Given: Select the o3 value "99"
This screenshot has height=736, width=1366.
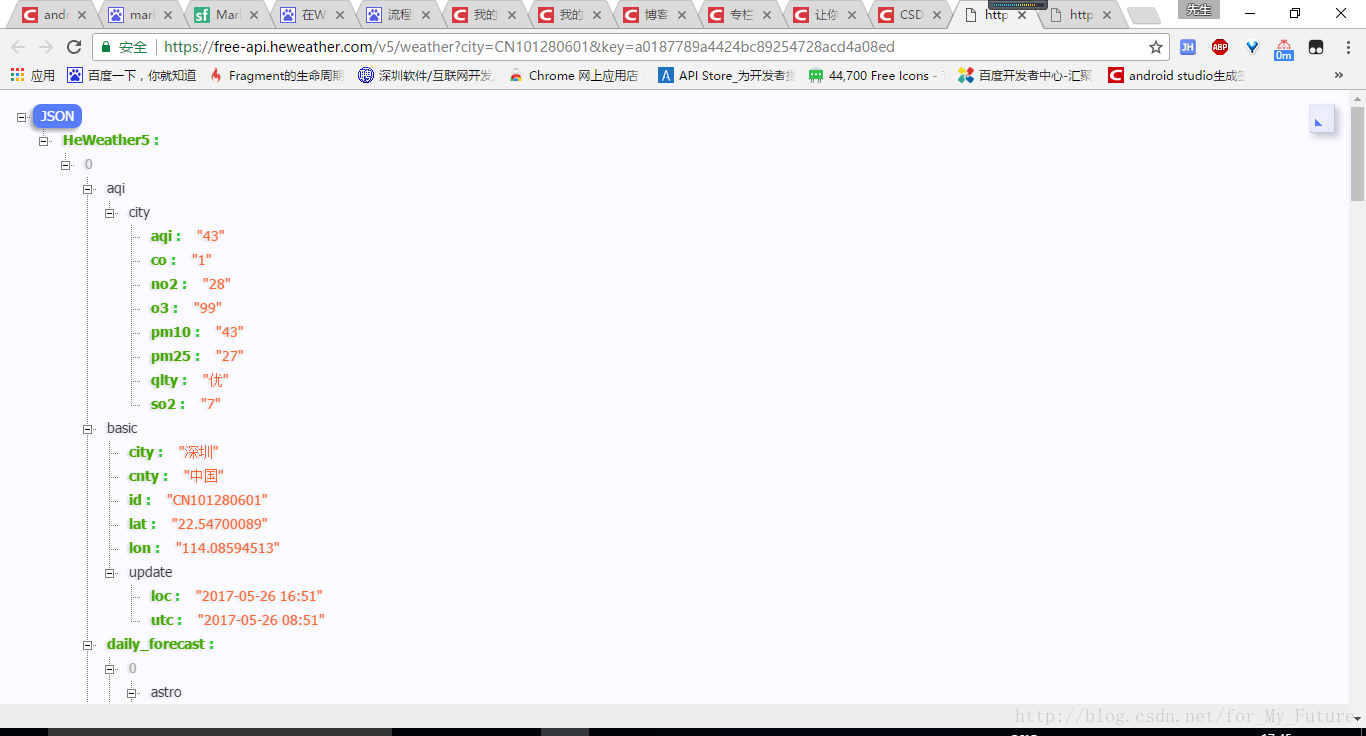Looking at the screenshot, I should click(207, 309).
